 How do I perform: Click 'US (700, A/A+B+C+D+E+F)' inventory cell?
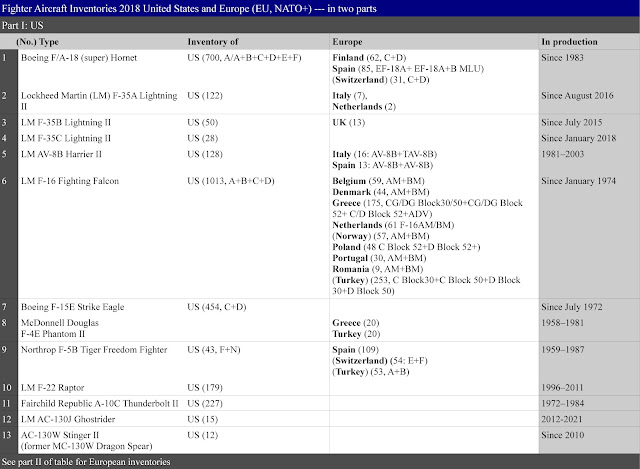click(x=244, y=58)
